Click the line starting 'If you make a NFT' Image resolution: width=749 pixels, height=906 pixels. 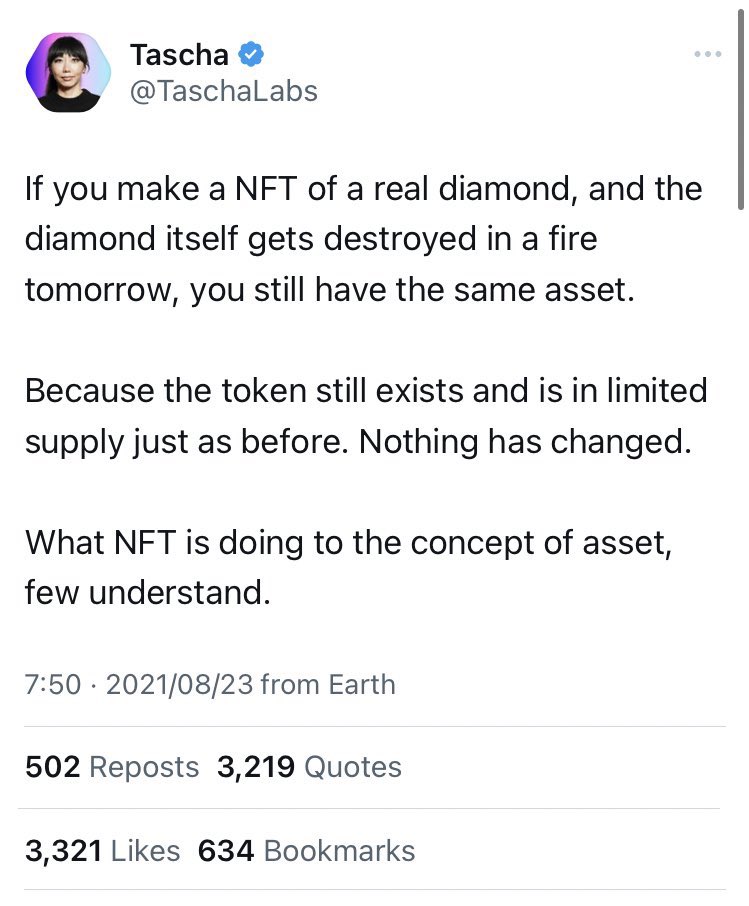[x=363, y=189]
